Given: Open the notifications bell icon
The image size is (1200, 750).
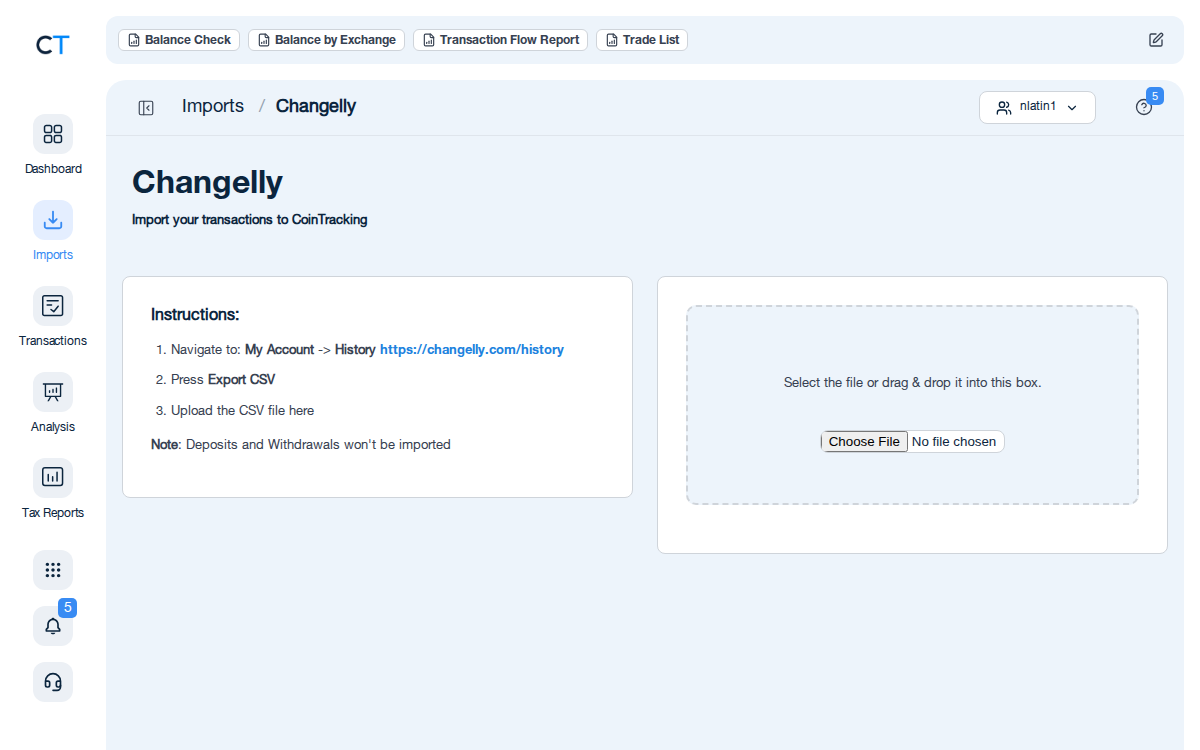Looking at the screenshot, I should tap(53, 626).
